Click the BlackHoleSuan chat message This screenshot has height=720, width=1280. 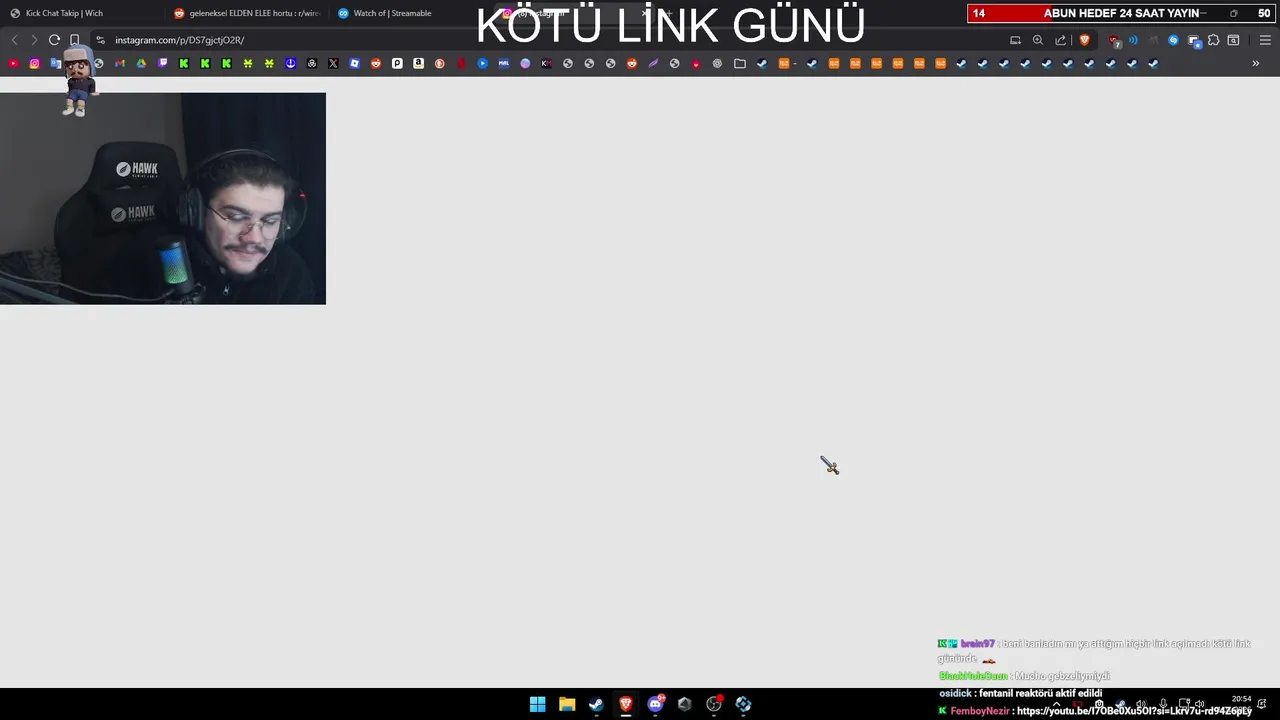click(x=1024, y=676)
